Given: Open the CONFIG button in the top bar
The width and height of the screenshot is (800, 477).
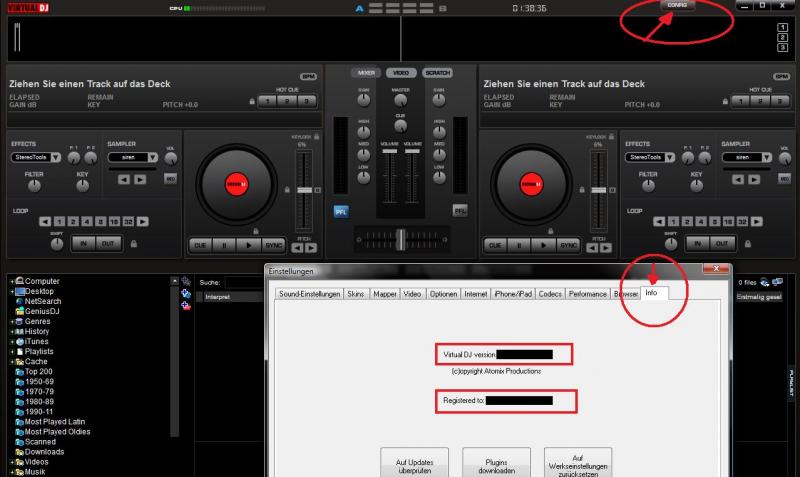Looking at the screenshot, I should (677, 5).
